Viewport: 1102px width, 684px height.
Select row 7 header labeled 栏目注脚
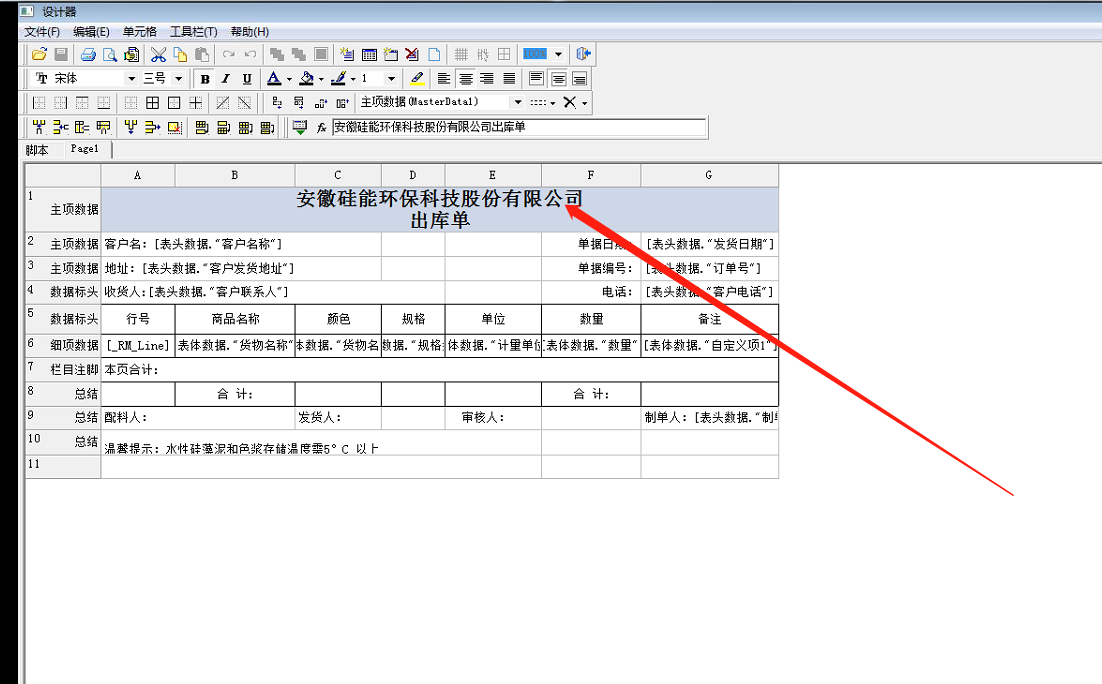point(63,370)
